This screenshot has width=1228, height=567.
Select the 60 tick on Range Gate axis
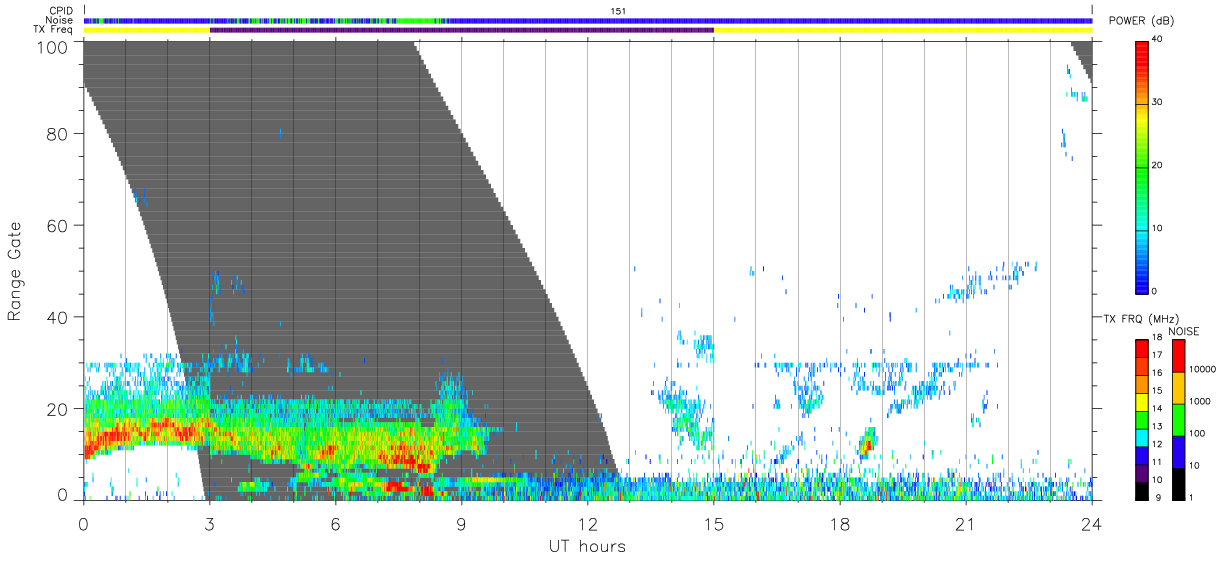(x=57, y=225)
